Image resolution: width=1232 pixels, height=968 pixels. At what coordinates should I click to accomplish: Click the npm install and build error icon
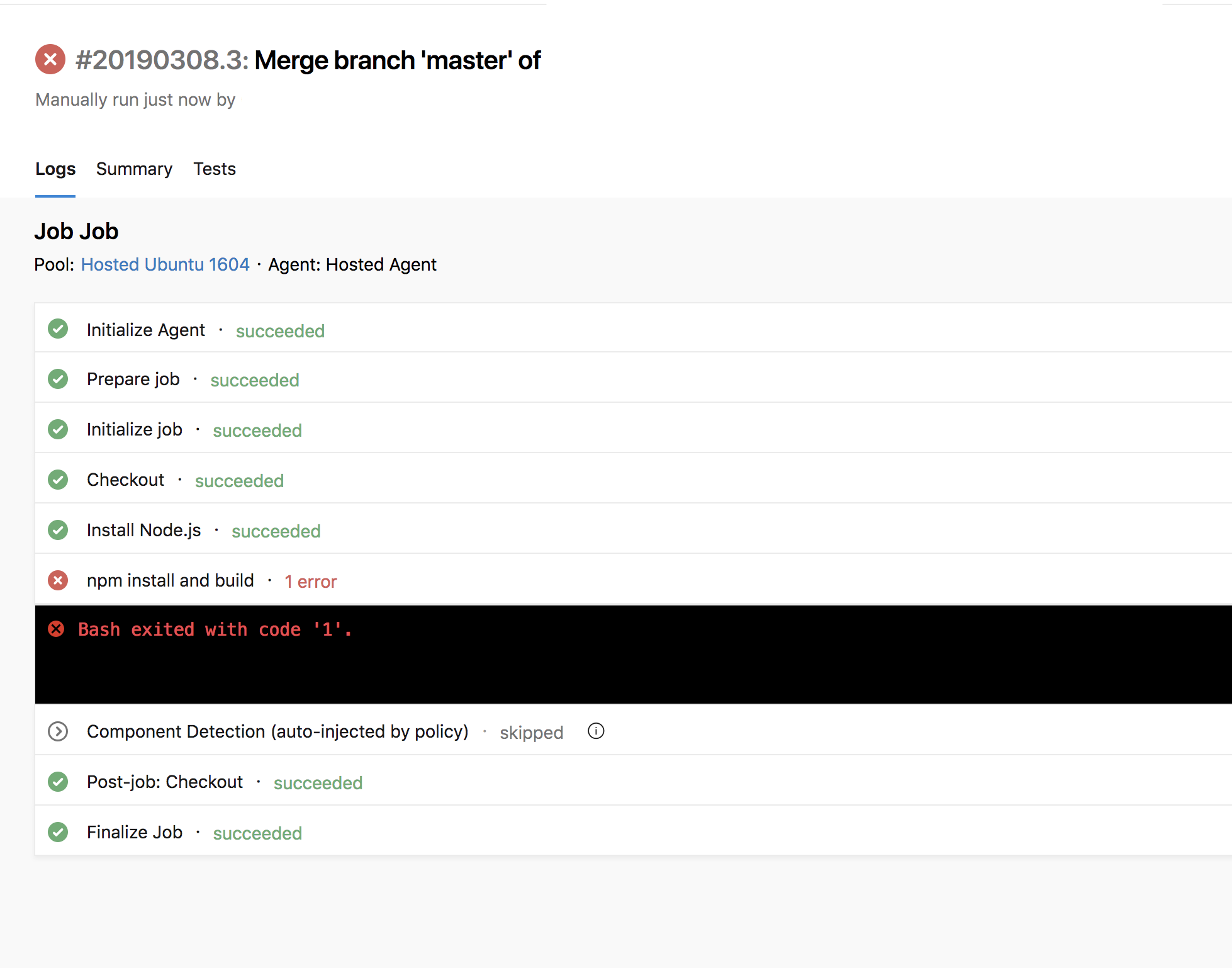(x=58, y=580)
